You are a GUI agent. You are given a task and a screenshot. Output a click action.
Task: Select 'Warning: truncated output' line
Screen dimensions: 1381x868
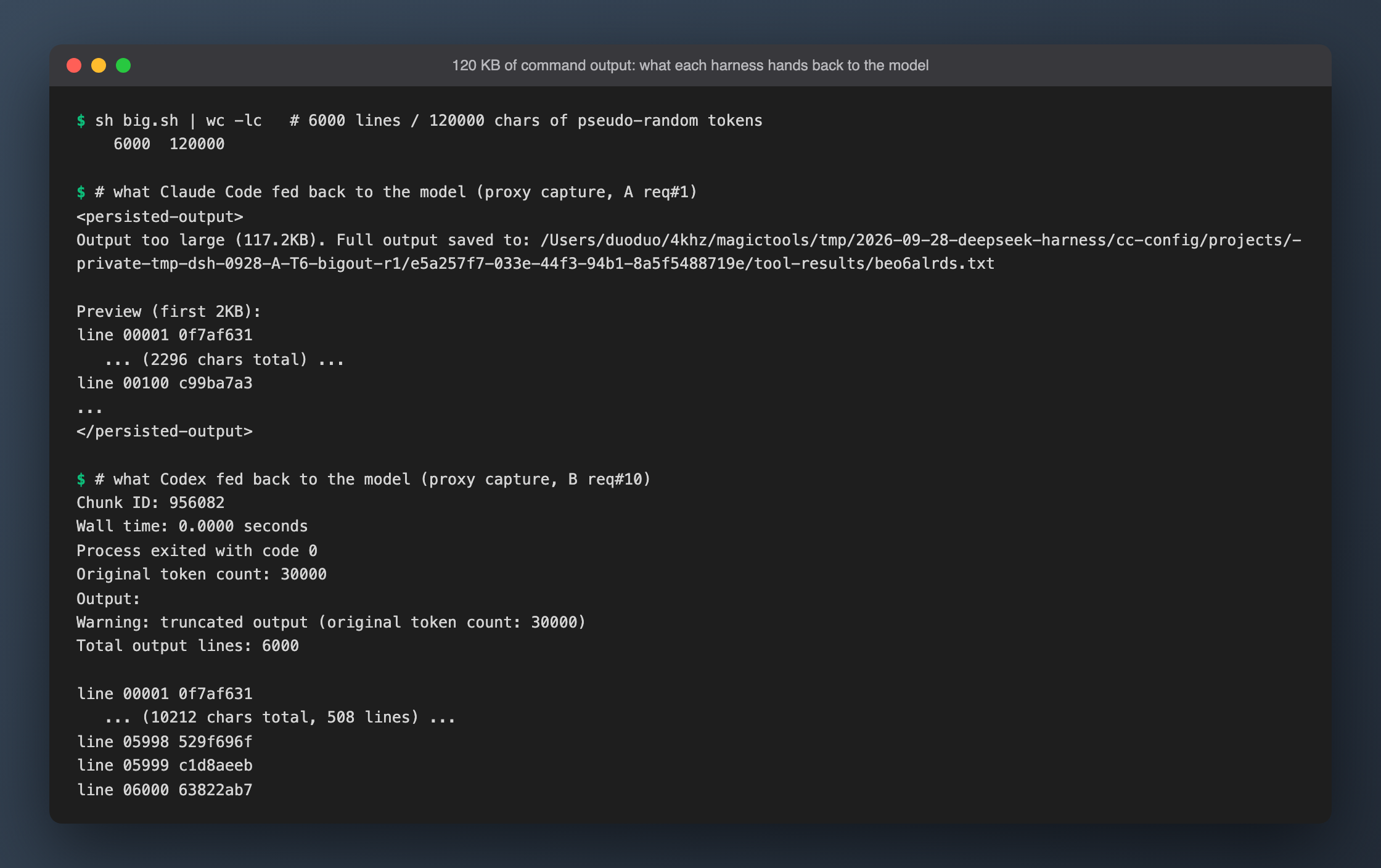pyautogui.click(x=331, y=622)
